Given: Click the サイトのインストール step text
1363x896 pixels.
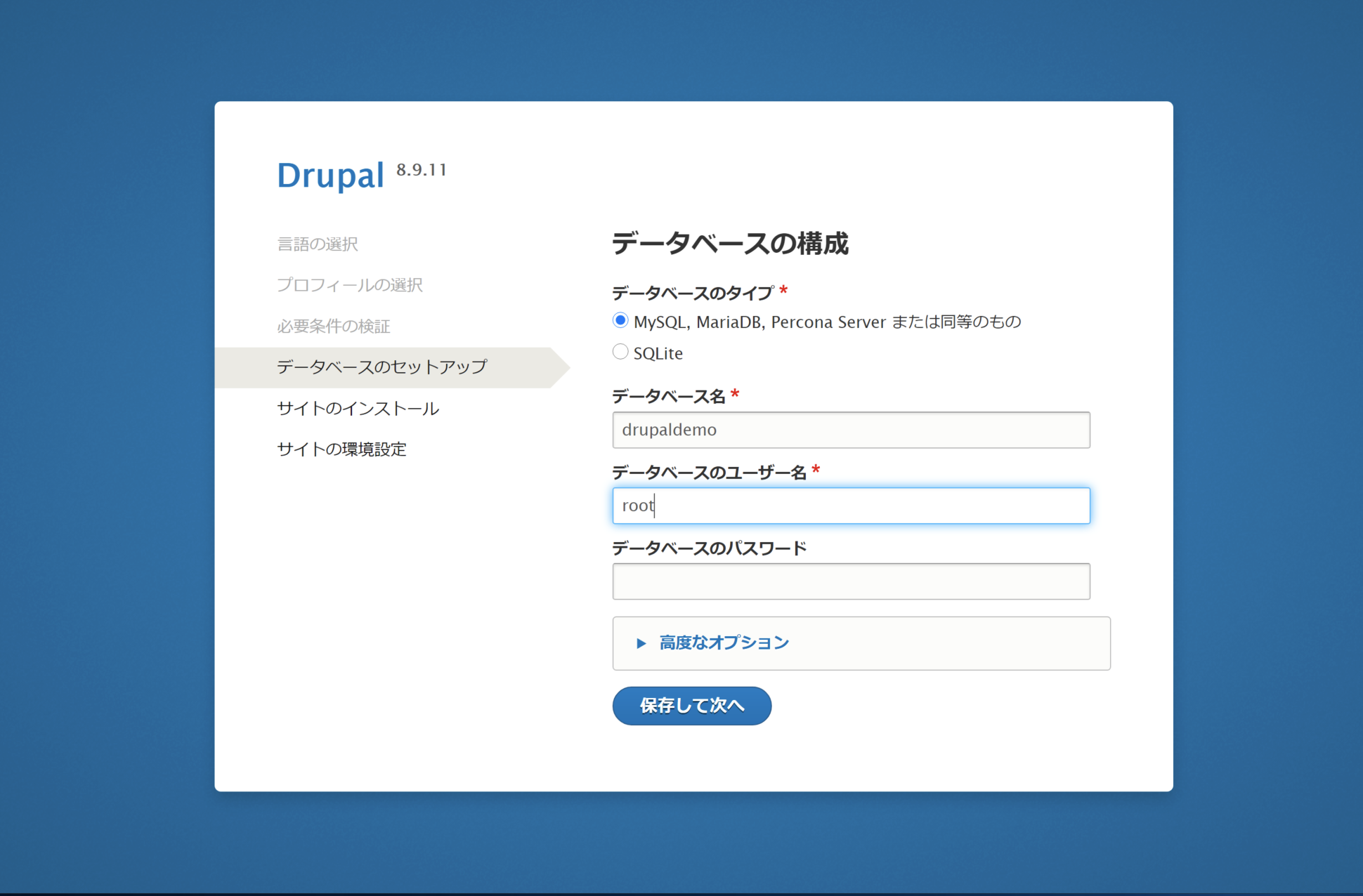Looking at the screenshot, I should 358,408.
